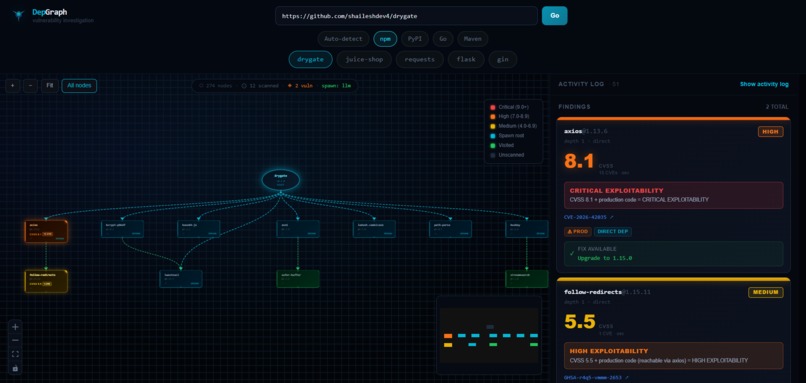Select the yellow follow-redirects graph node
806x383 pixels.
[x=46, y=281]
